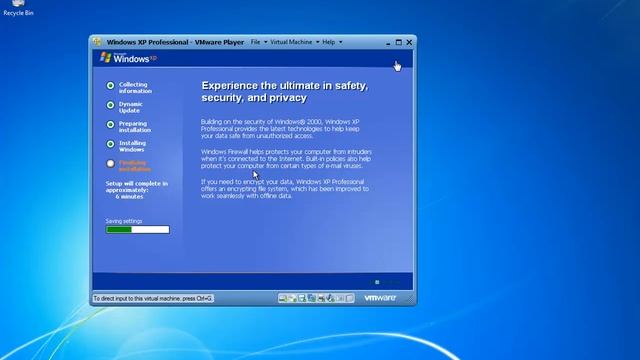The width and height of the screenshot is (640, 360).
Task: Open the File menu in VMware Player
Action: pyautogui.click(x=256, y=42)
